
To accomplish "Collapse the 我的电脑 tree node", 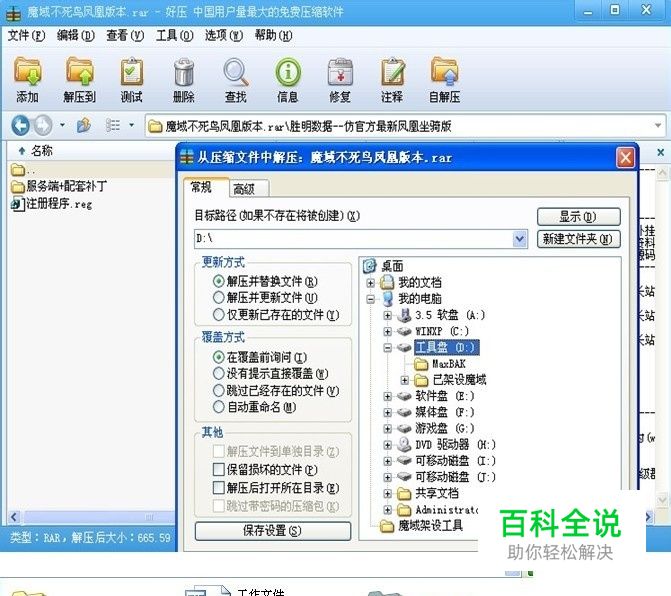I will pos(371,299).
